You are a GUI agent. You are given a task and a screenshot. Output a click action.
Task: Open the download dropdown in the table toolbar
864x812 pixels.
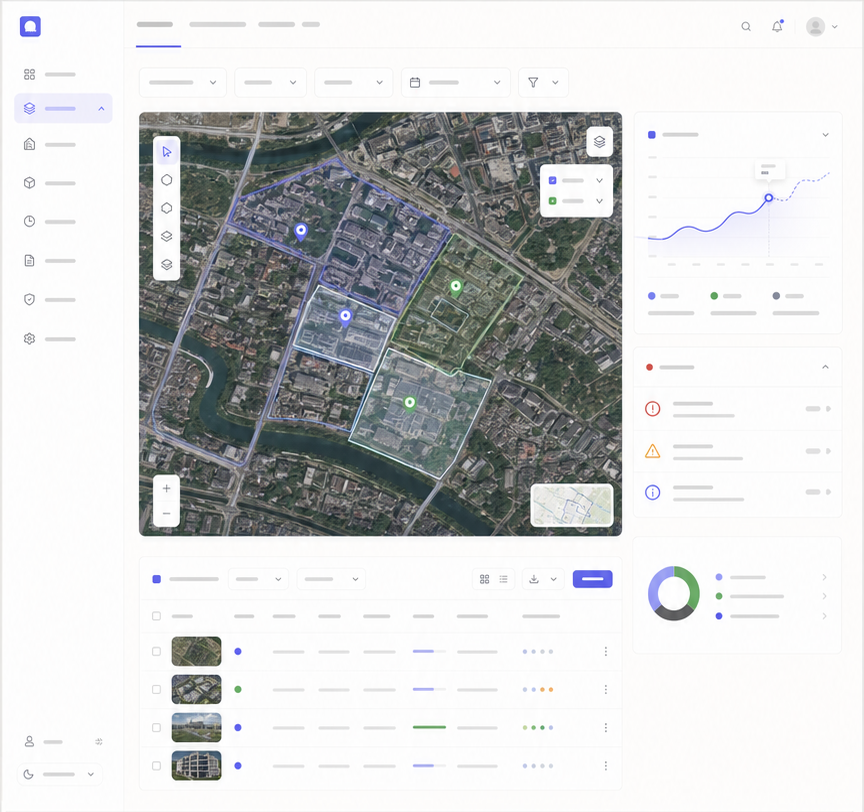pos(543,579)
